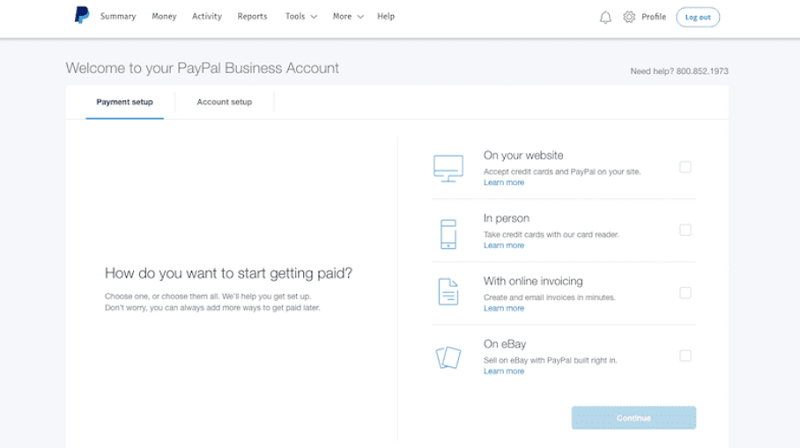Open the notifications bell icon

[605, 17]
